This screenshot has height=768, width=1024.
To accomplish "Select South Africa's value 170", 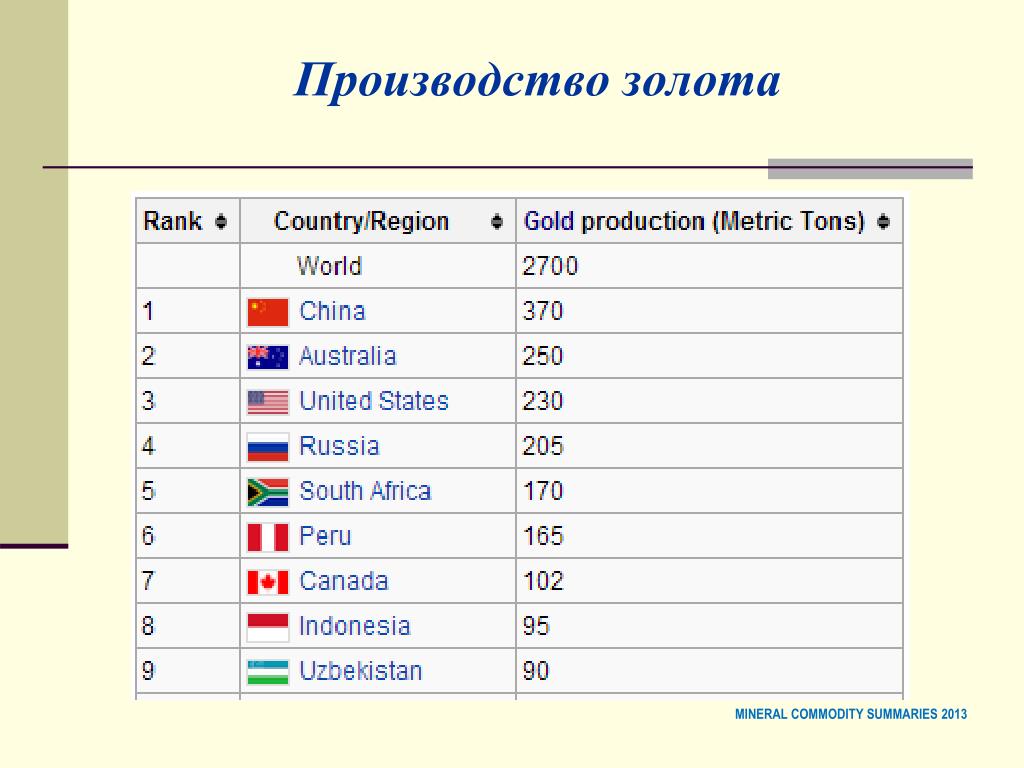I will pyautogui.click(x=543, y=492).
